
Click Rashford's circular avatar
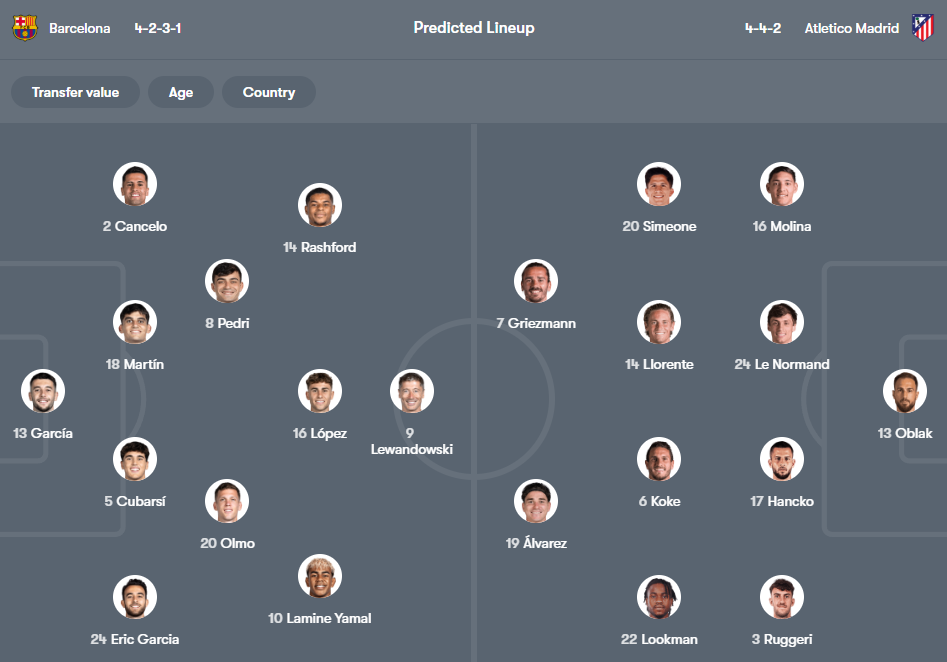tap(320, 205)
